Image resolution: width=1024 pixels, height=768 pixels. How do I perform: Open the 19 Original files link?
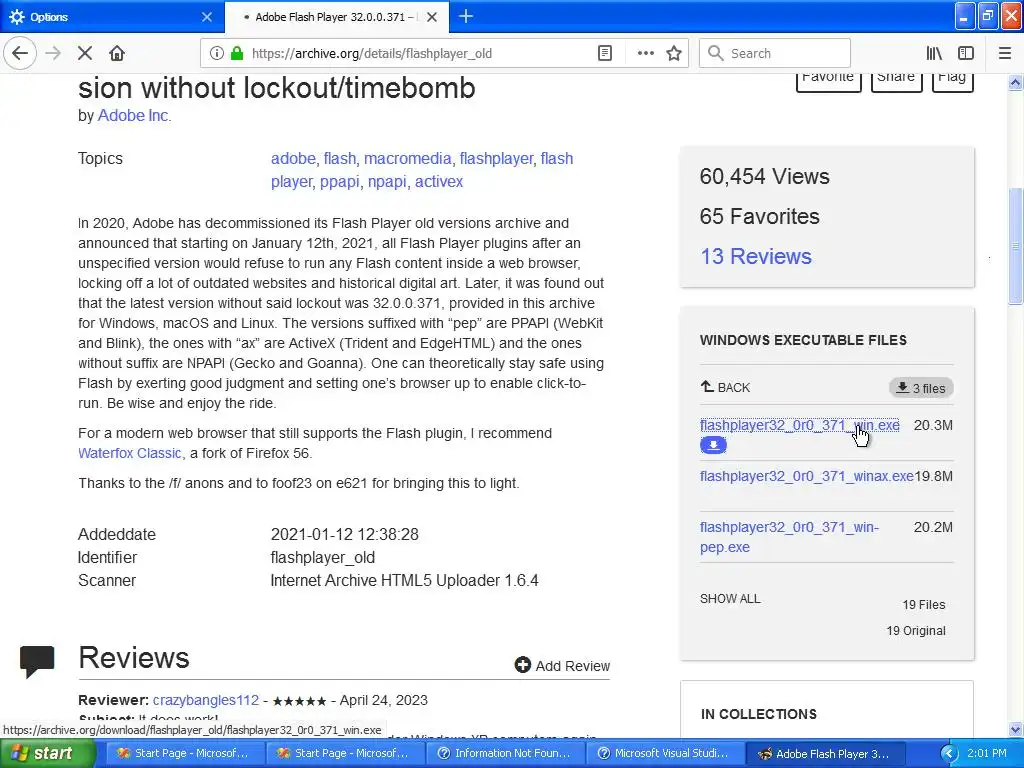click(916, 631)
